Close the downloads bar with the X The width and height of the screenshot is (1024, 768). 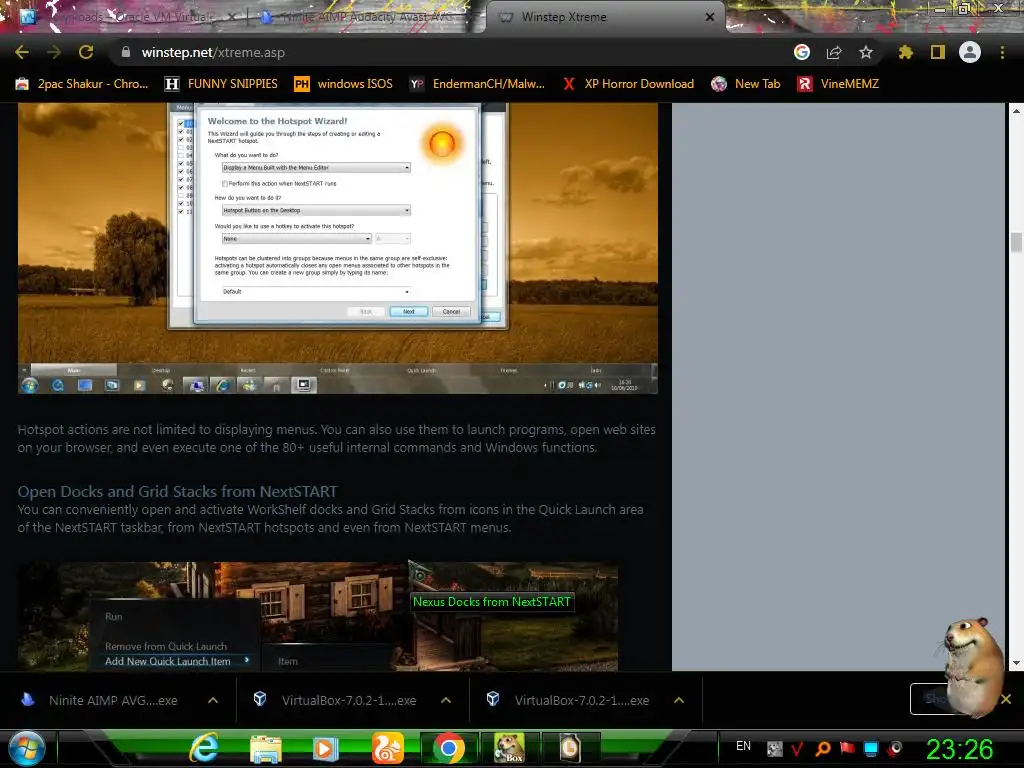[1006, 699]
